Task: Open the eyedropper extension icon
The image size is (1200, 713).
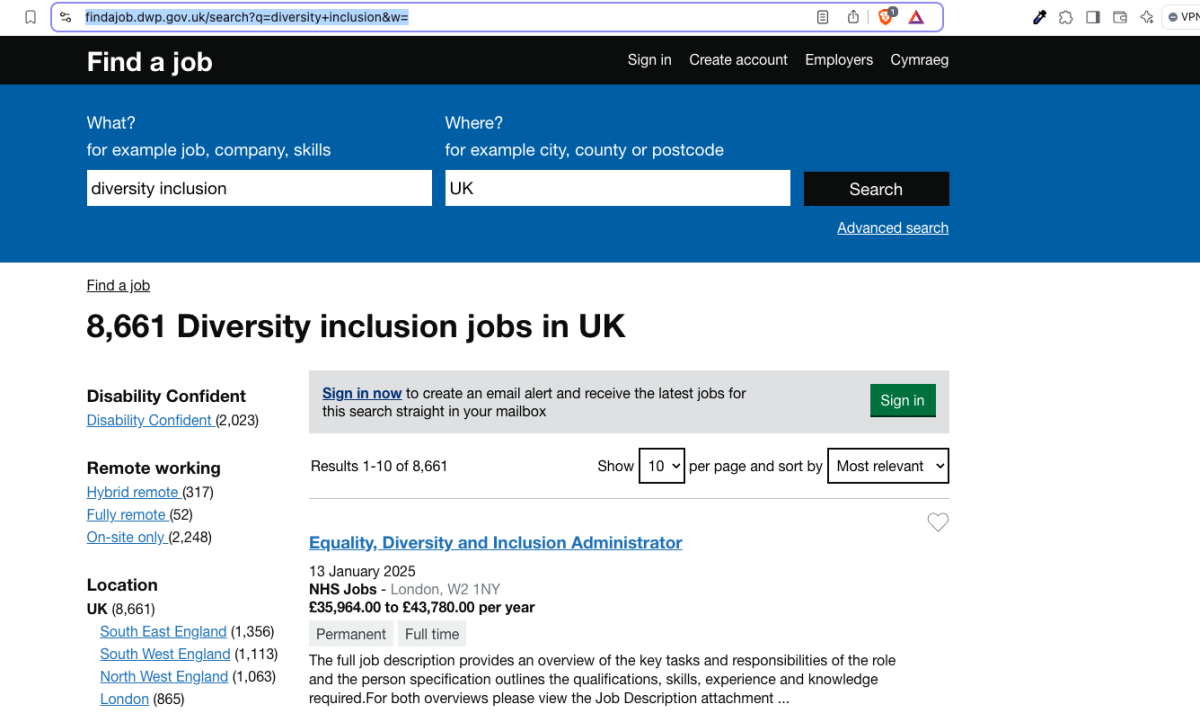Action: pos(1040,17)
